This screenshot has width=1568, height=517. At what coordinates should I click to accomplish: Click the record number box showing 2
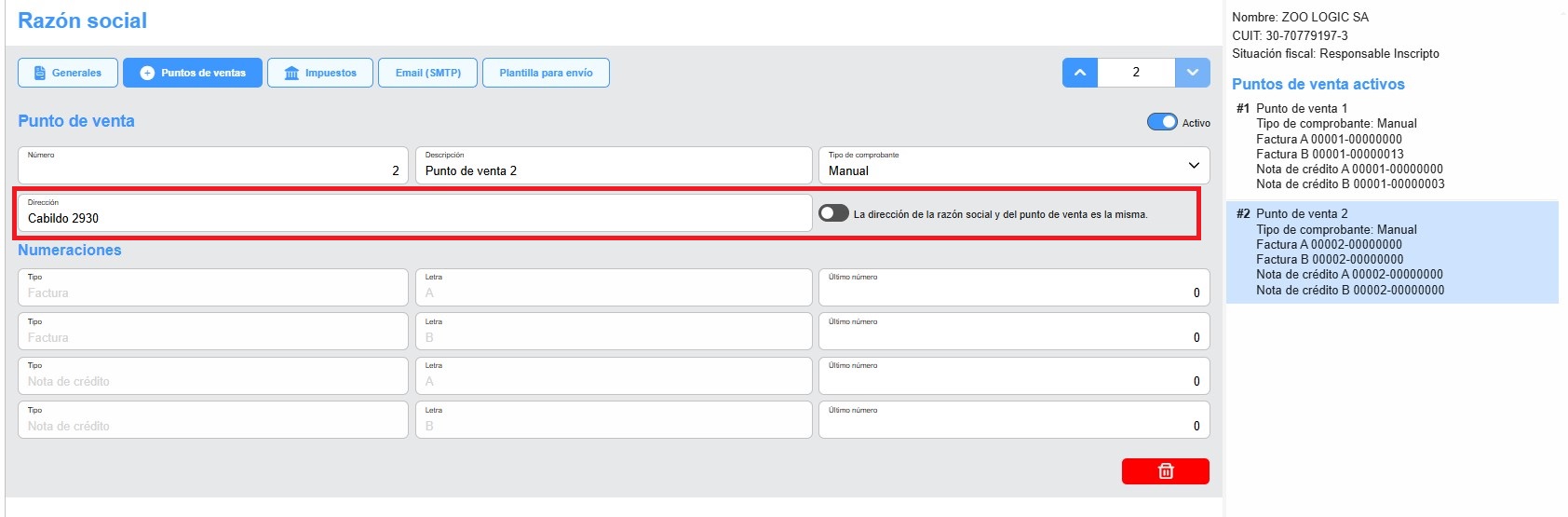coord(1136,73)
